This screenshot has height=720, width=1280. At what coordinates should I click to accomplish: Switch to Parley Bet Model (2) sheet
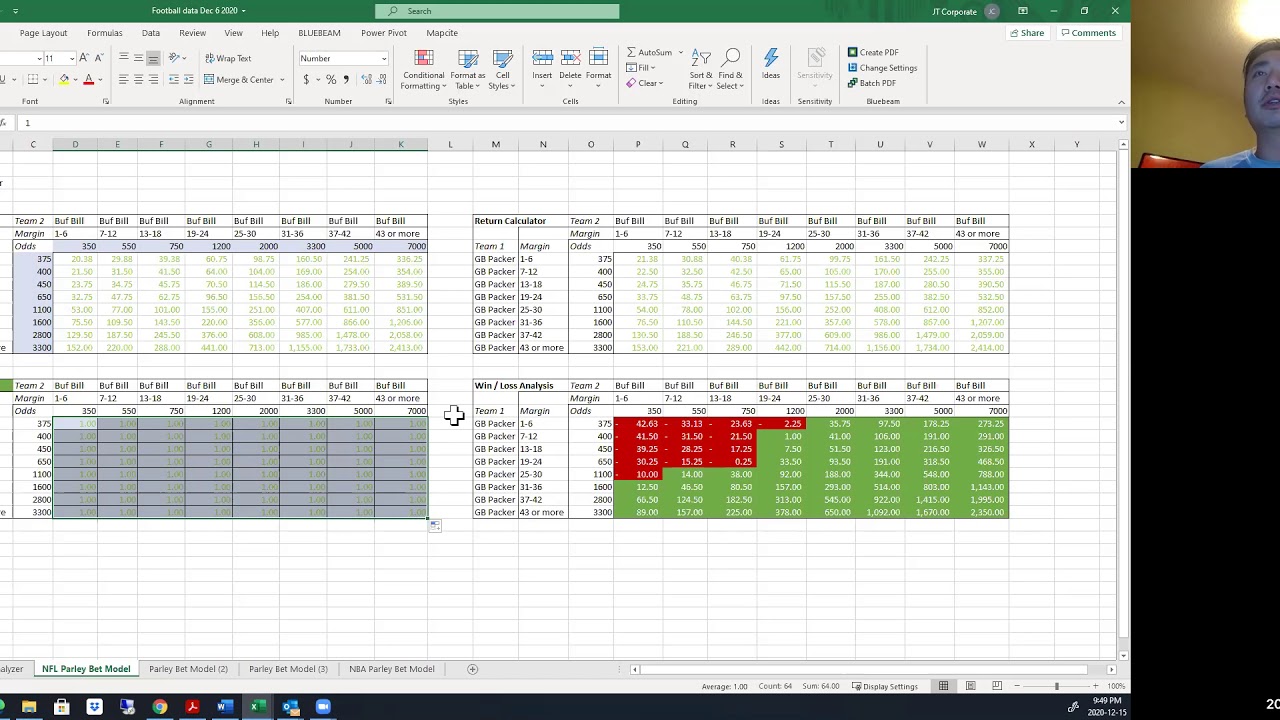(x=188, y=669)
